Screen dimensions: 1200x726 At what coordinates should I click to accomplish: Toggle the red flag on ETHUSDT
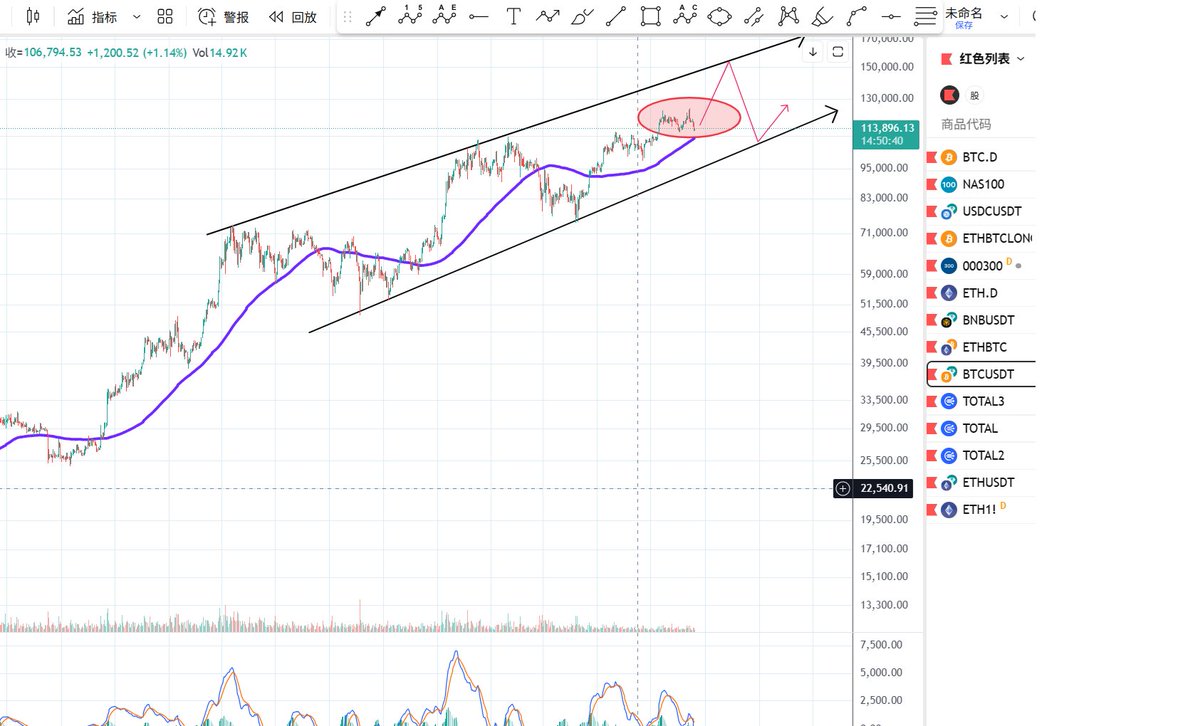(x=931, y=482)
